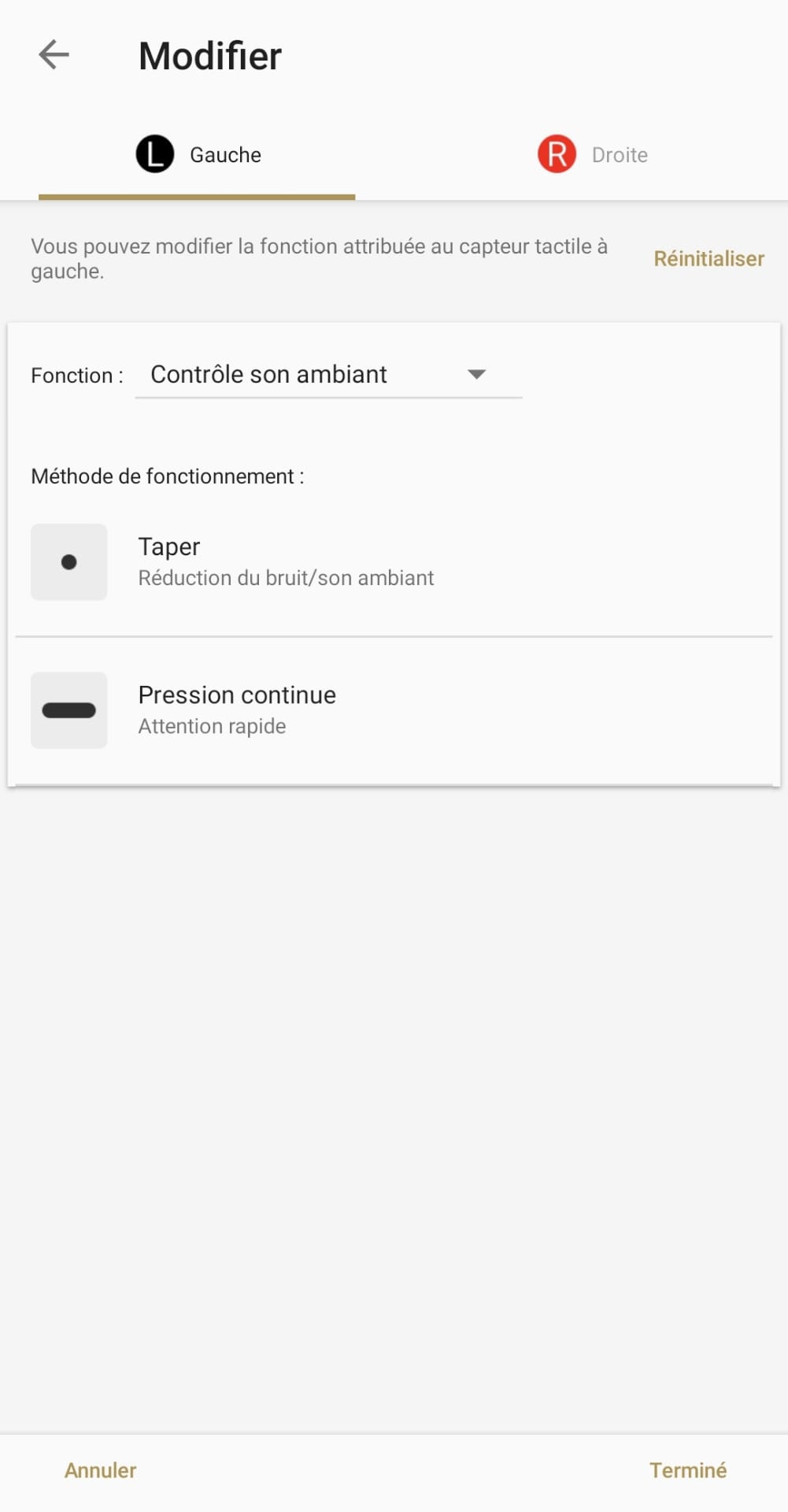
Task: Click the black L circle icon
Action: pyautogui.click(x=155, y=154)
